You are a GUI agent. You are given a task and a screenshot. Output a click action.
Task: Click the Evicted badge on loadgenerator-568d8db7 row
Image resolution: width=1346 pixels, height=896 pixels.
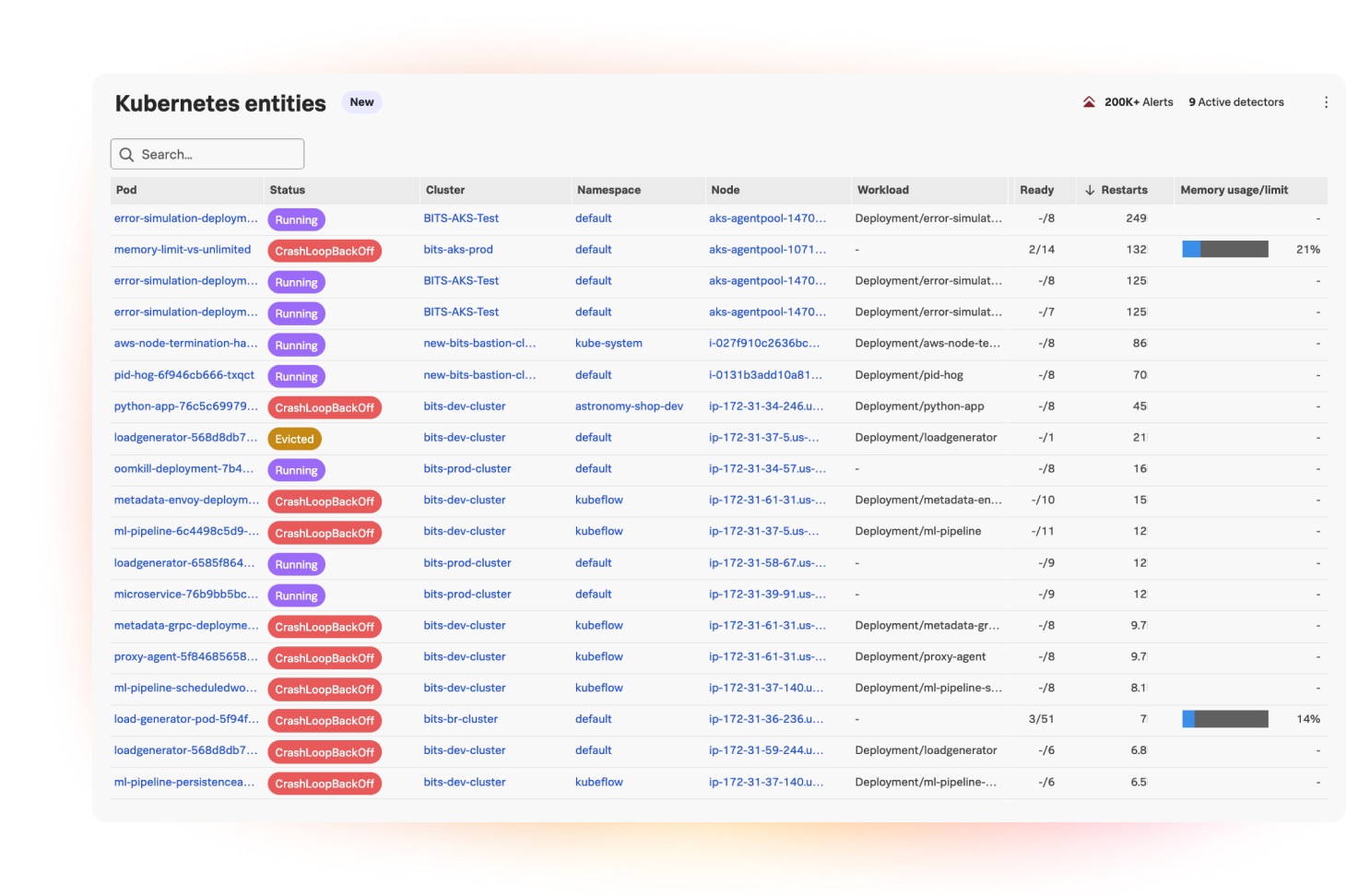(x=294, y=439)
